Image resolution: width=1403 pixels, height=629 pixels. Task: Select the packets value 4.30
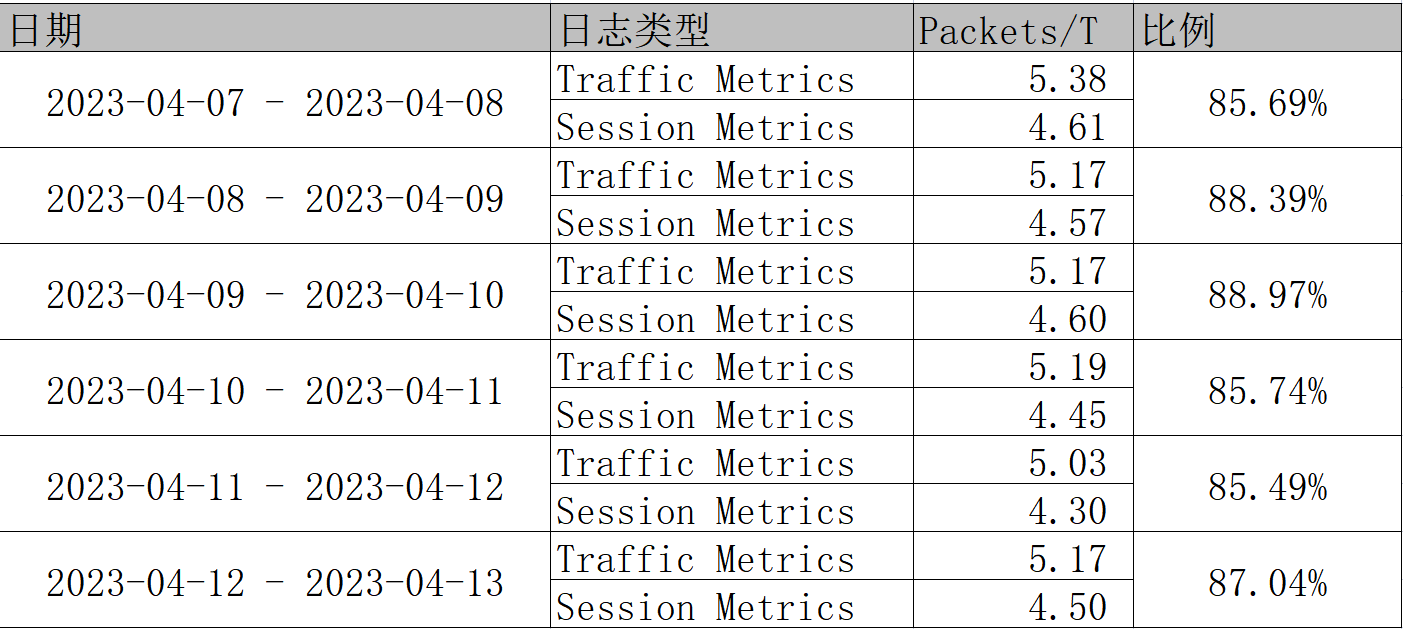[1067, 510]
